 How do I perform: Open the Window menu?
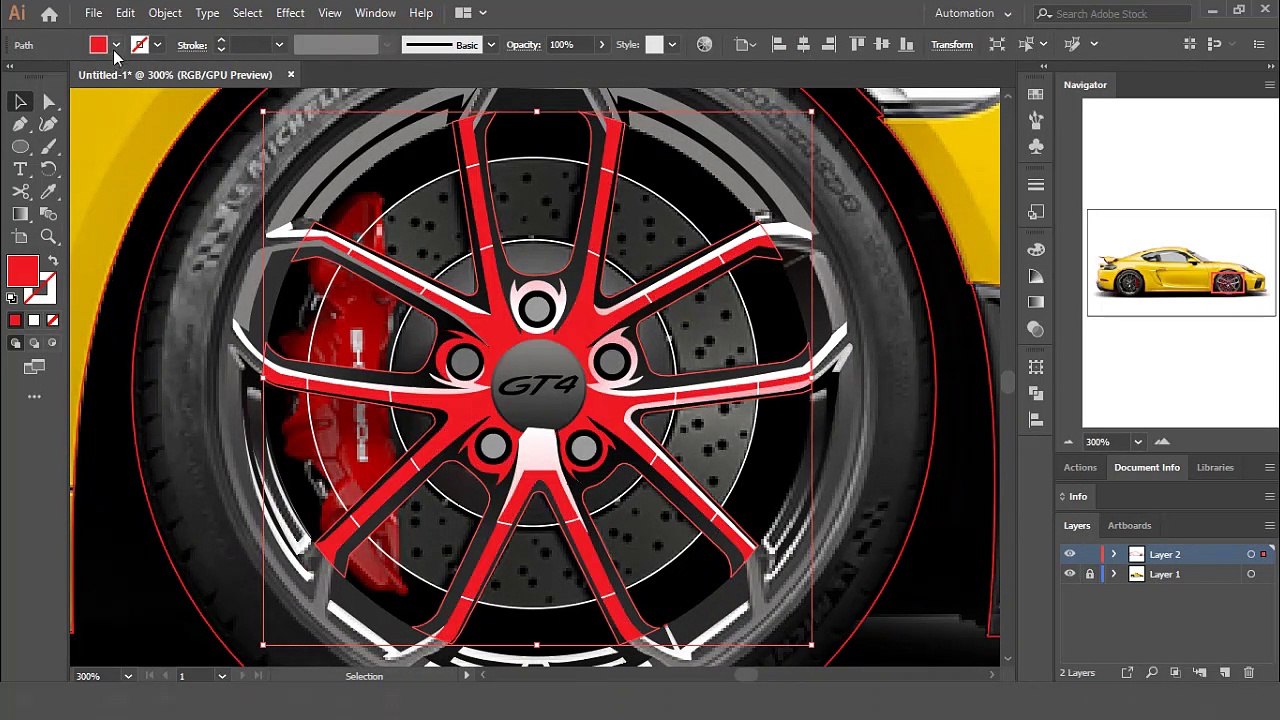[375, 13]
